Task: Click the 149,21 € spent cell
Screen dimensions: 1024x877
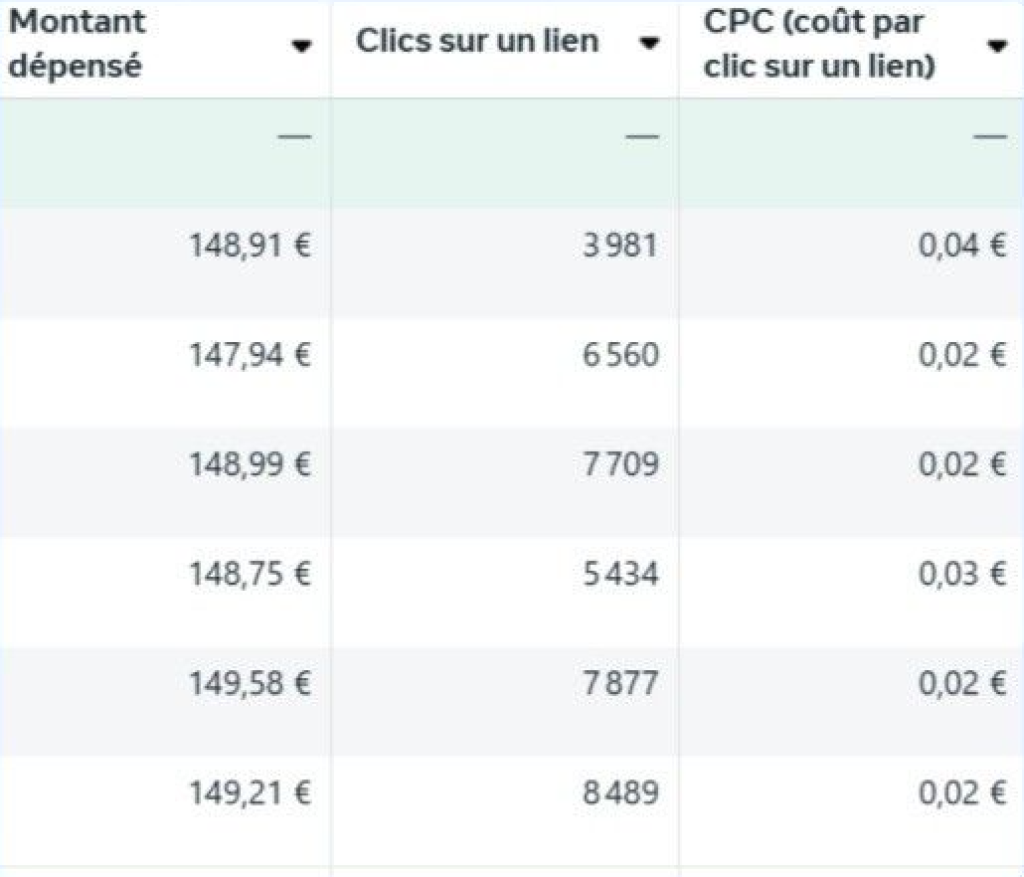Action: click(x=250, y=793)
